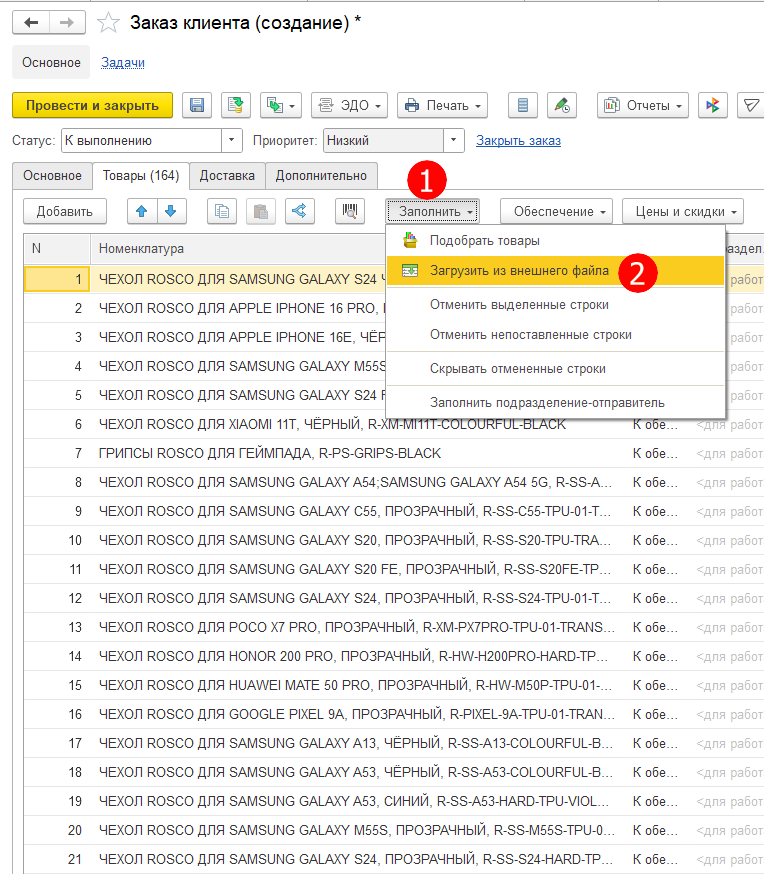Open the ЭДО dropdown menu
764x874 pixels.
(349, 105)
